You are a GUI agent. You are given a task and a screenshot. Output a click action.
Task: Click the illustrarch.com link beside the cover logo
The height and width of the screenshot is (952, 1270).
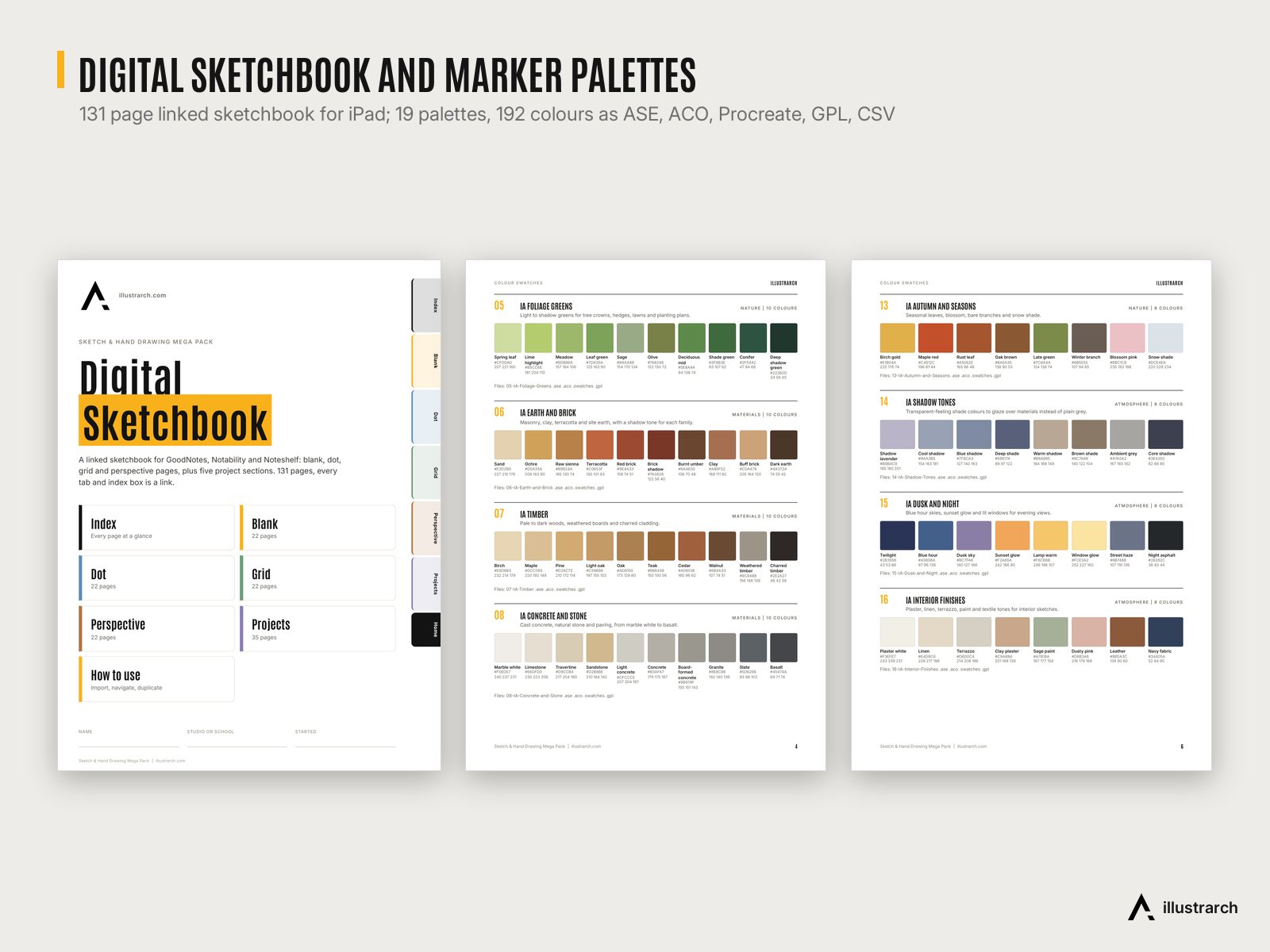point(142,295)
